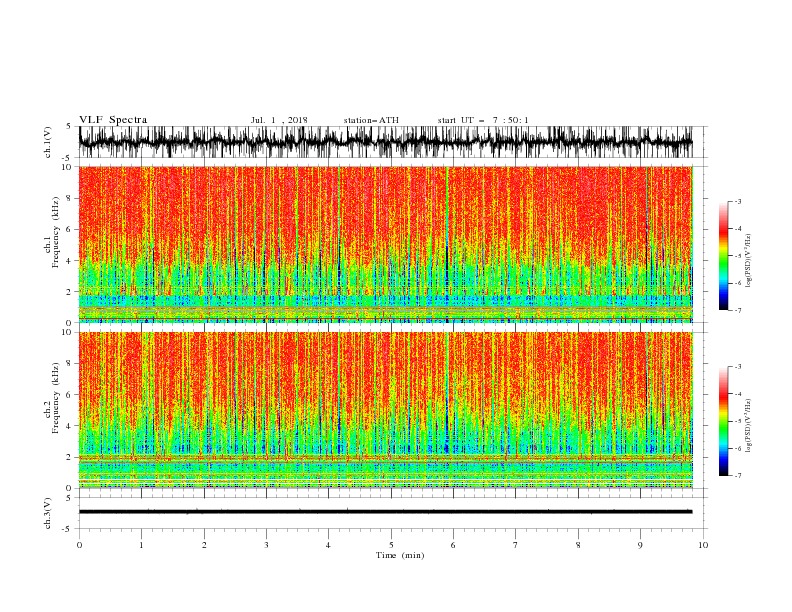Click the 'start UT = 7:50:1' label
The width and height of the screenshot is (792, 612).
(x=483, y=120)
